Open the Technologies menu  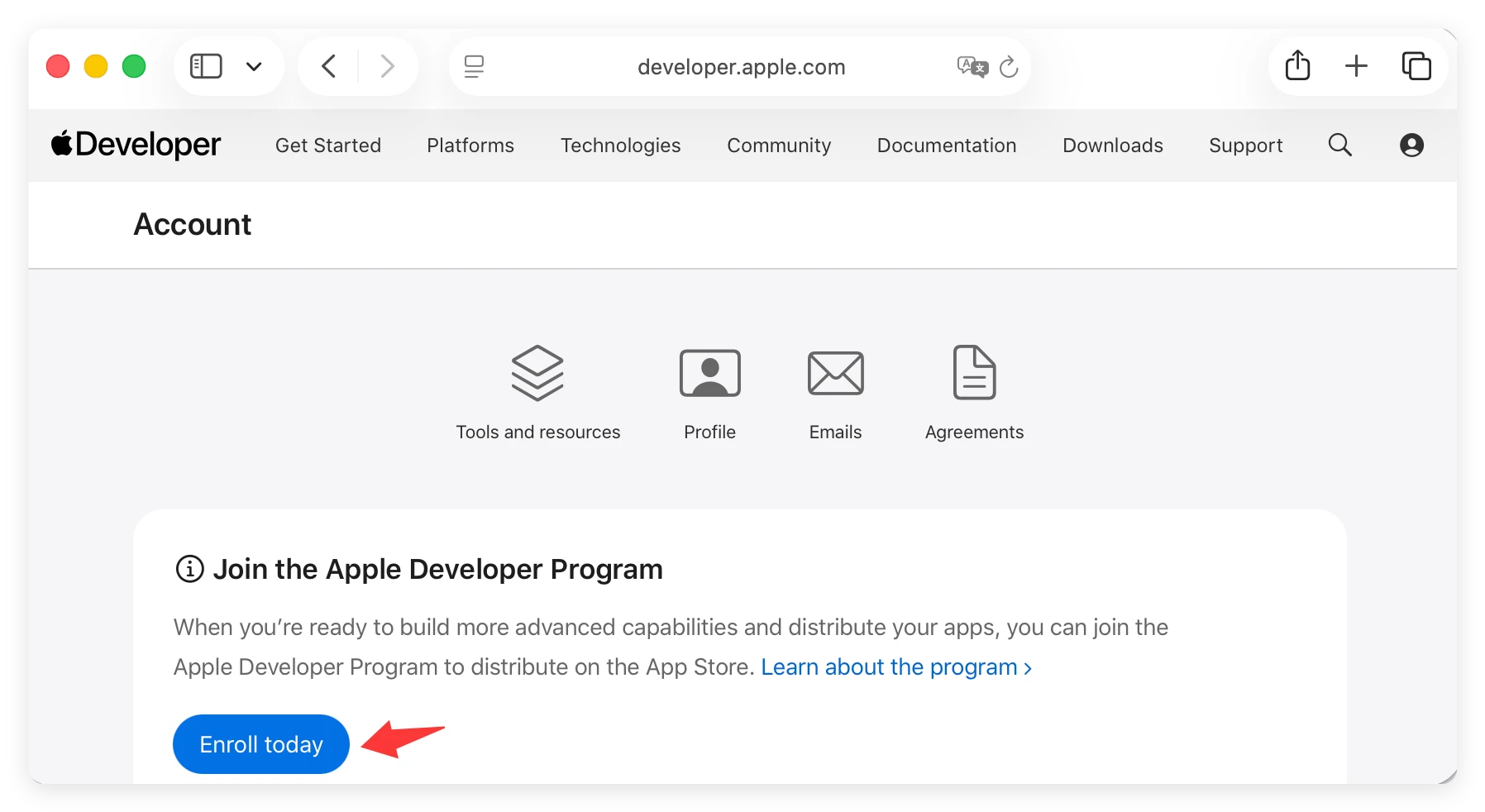pyautogui.click(x=621, y=146)
